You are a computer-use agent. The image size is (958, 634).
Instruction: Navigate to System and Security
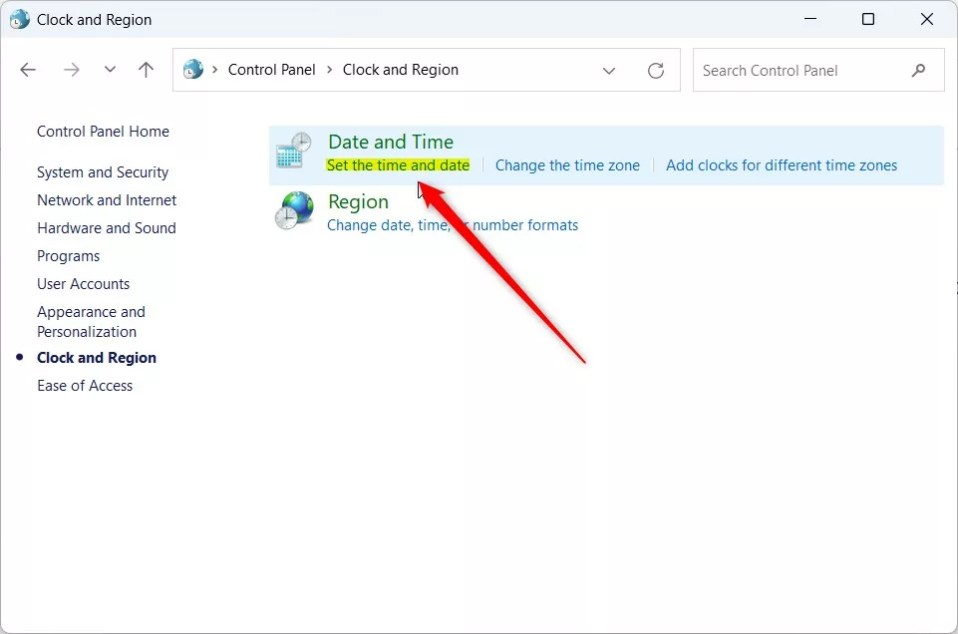(x=102, y=172)
